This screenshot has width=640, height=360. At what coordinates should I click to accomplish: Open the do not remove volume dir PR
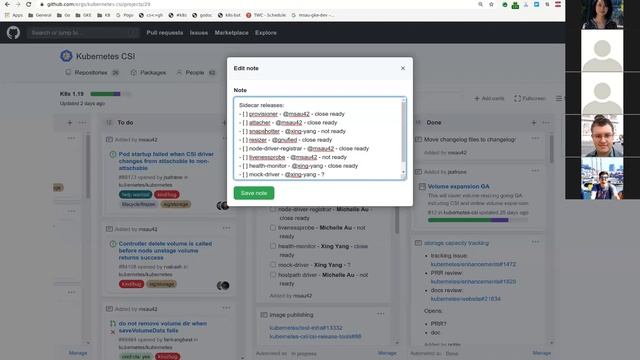point(162,327)
